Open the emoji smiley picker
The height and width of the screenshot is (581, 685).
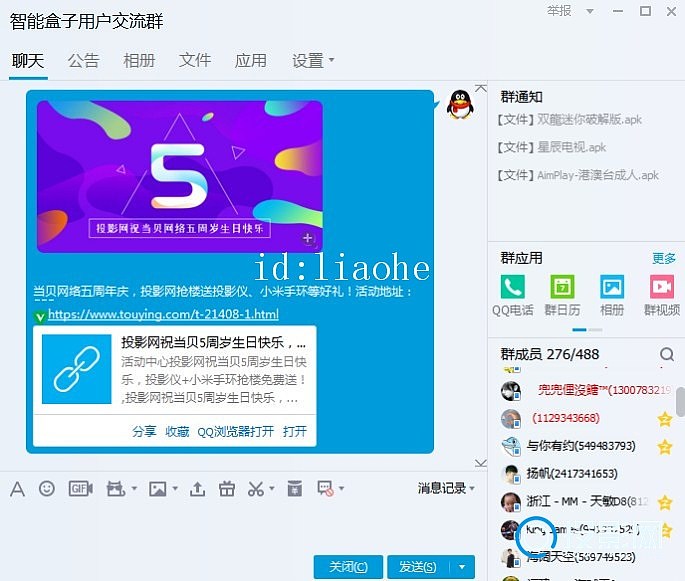click(x=46, y=489)
